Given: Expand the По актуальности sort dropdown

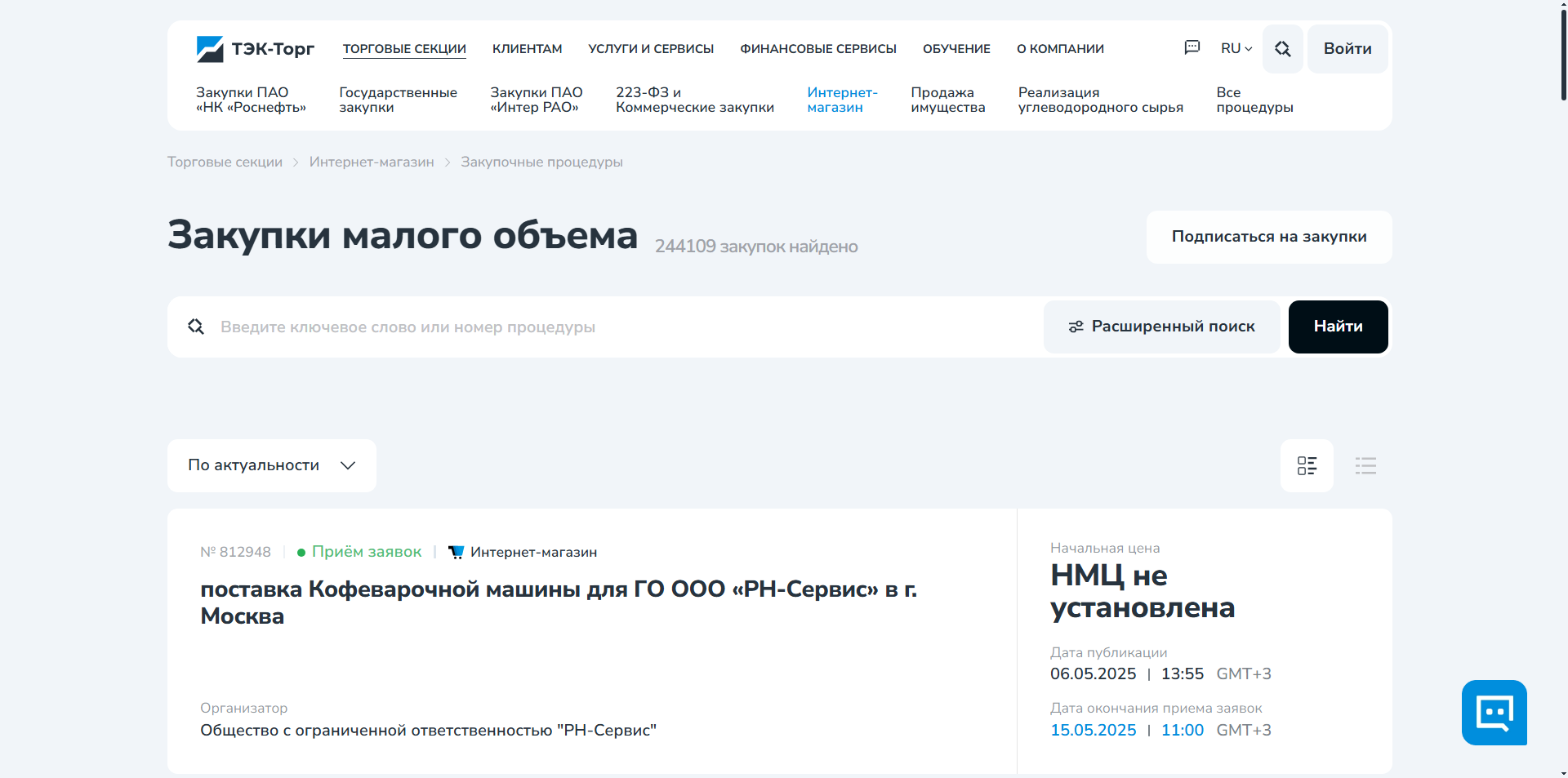Looking at the screenshot, I should click(272, 466).
